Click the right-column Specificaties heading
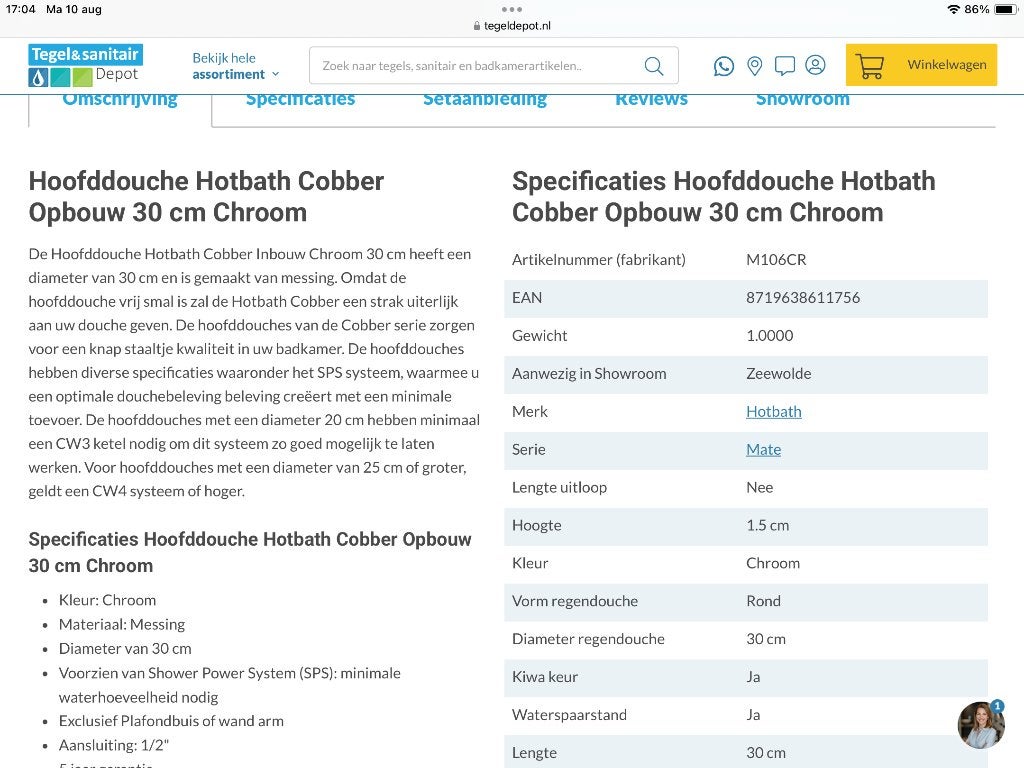 tap(724, 197)
